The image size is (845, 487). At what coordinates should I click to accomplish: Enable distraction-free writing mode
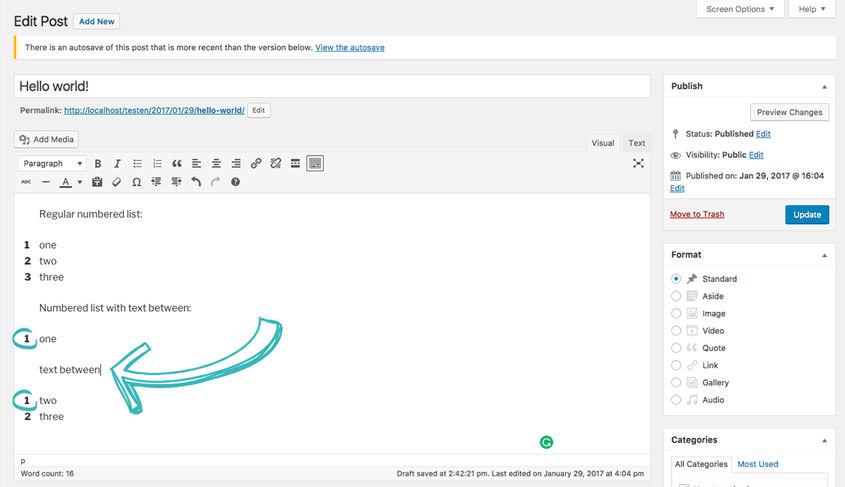638,163
